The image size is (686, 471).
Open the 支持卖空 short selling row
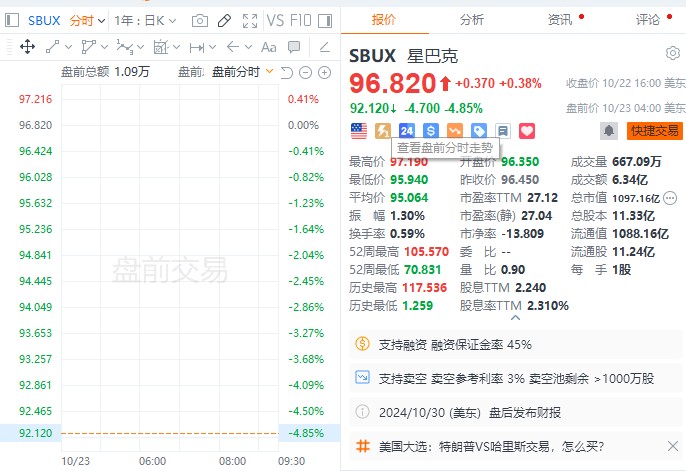515,378
